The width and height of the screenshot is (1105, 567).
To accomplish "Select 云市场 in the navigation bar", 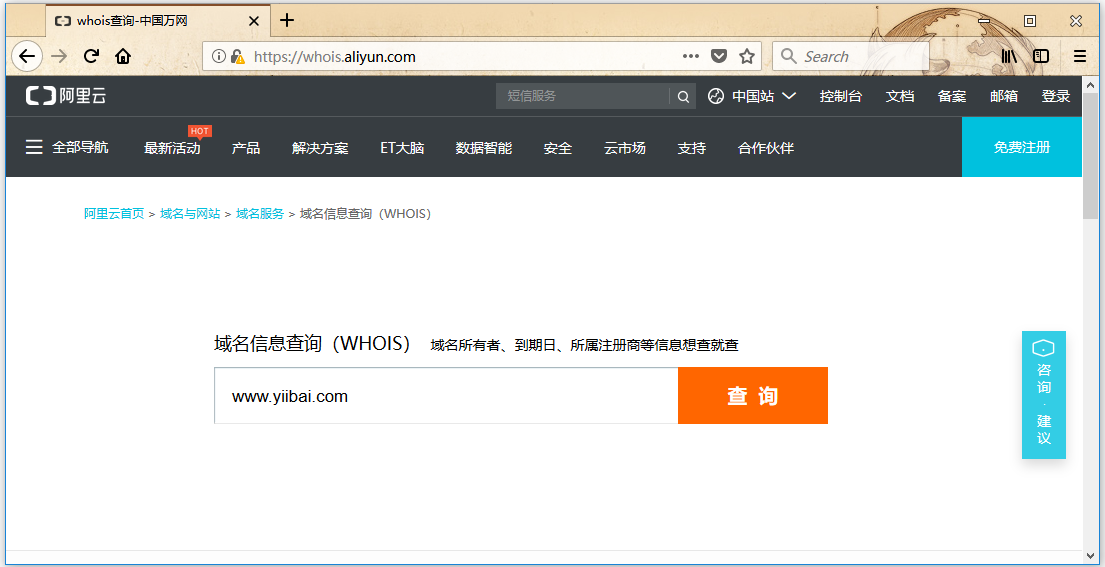I will click(x=625, y=148).
